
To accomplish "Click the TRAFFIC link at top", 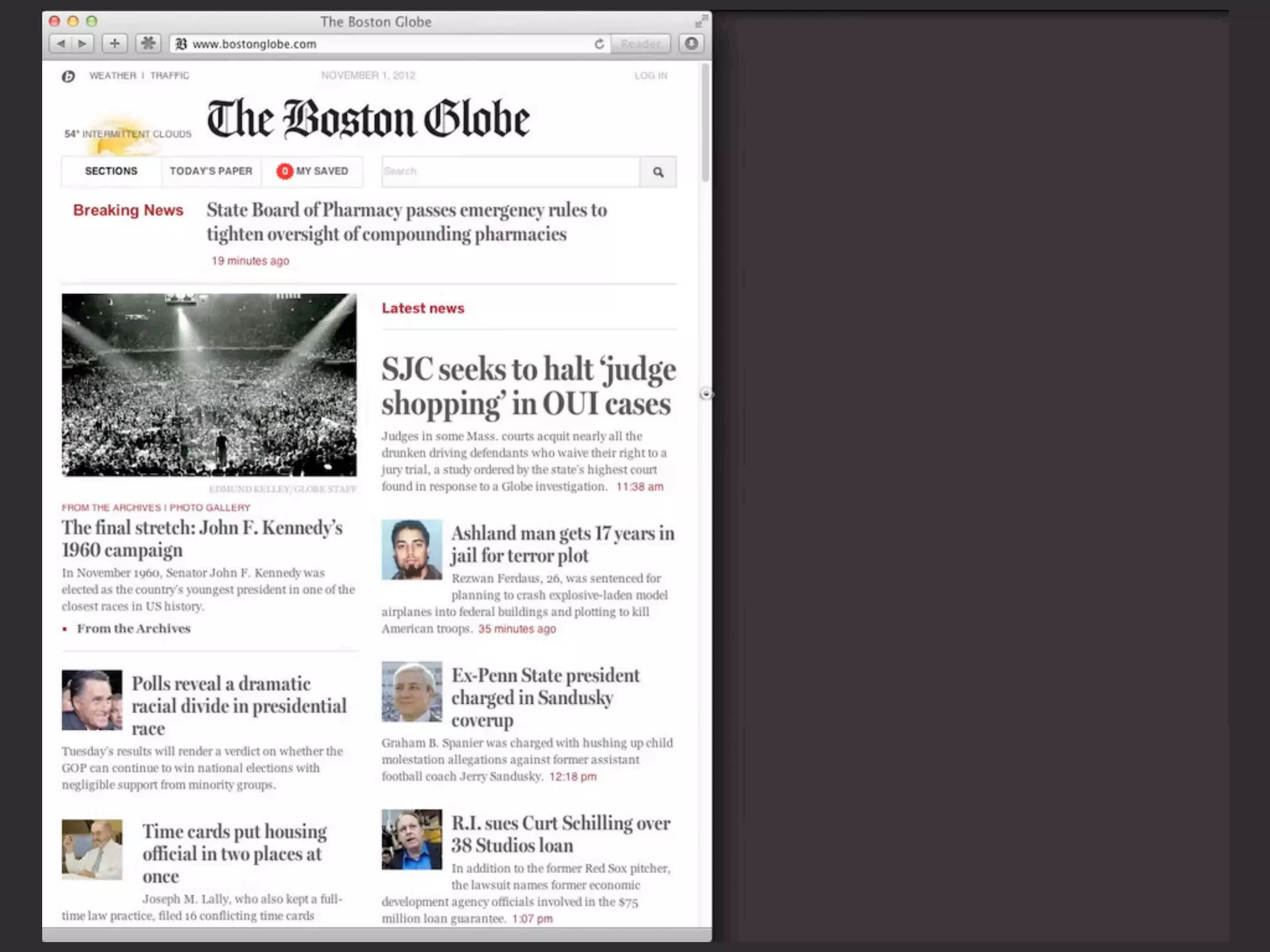I will pos(169,76).
